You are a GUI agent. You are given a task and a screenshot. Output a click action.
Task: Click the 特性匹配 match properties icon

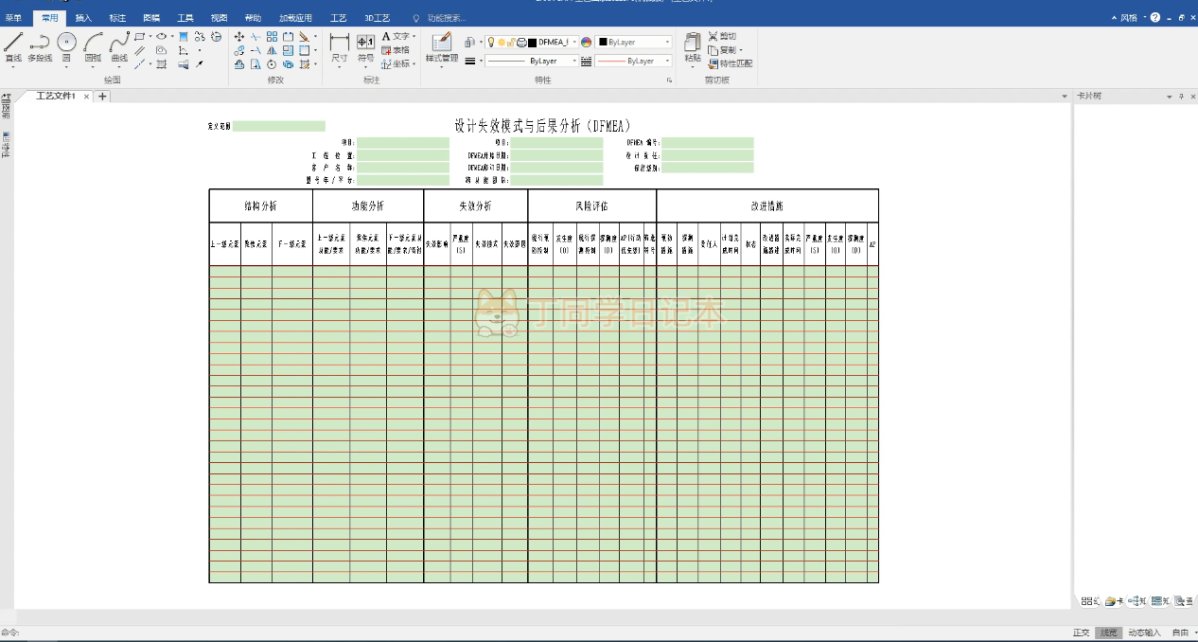tap(729, 63)
